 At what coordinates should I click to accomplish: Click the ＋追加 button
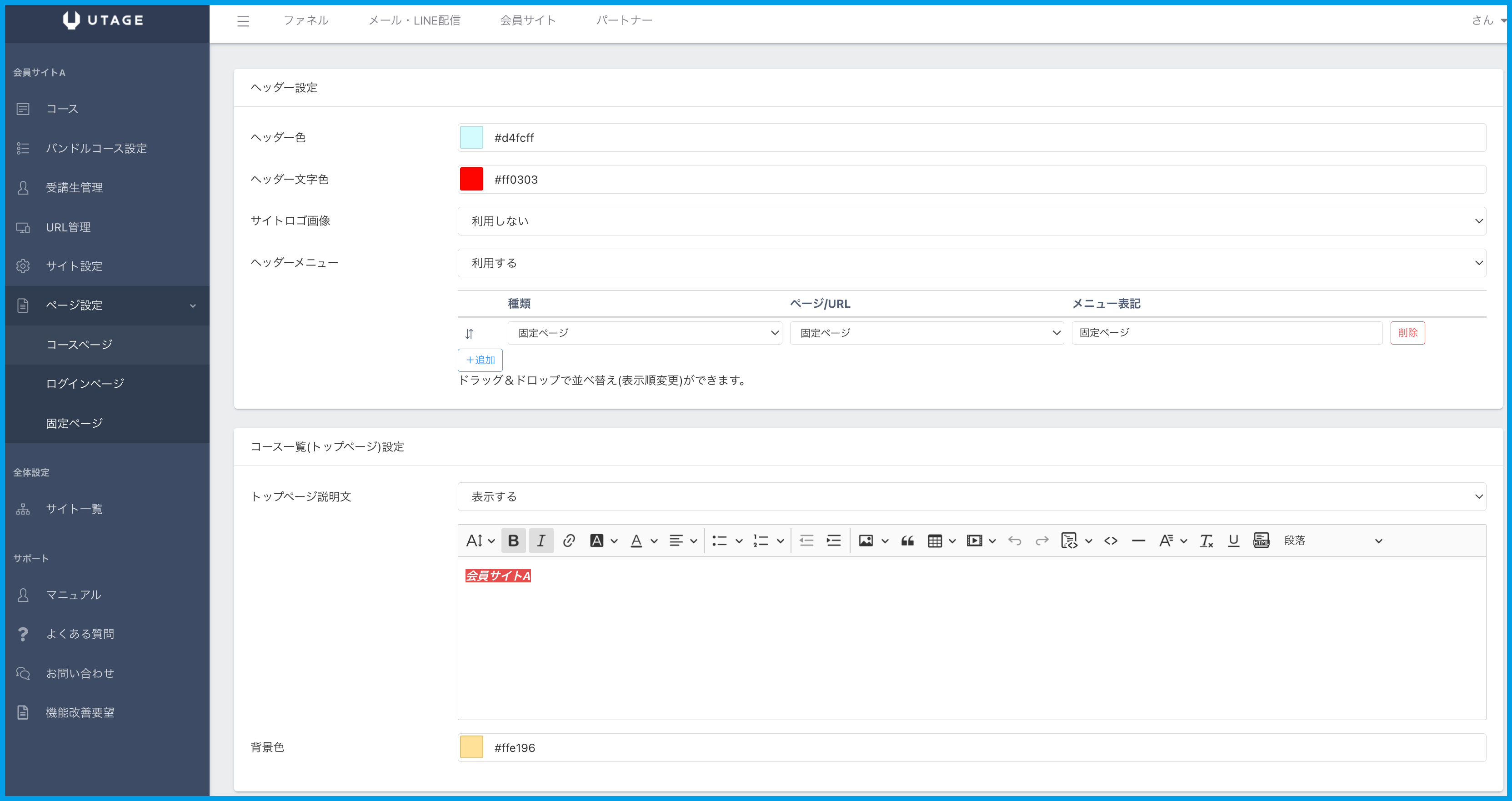click(480, 360)
